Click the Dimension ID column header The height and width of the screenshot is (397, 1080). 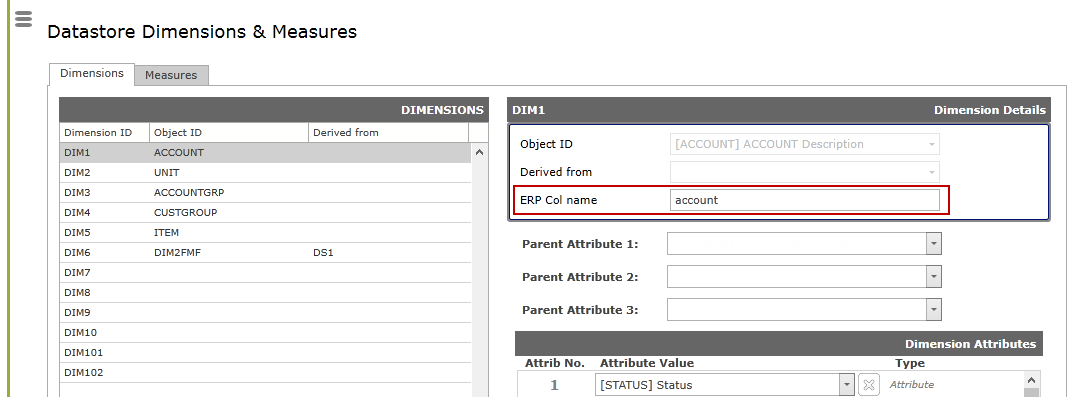105,132
